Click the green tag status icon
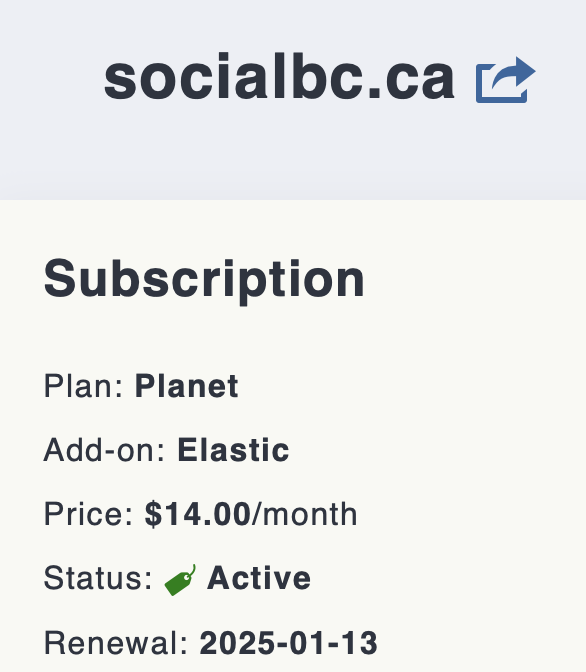Screen dimensions: 586x672 click(180, 580)
